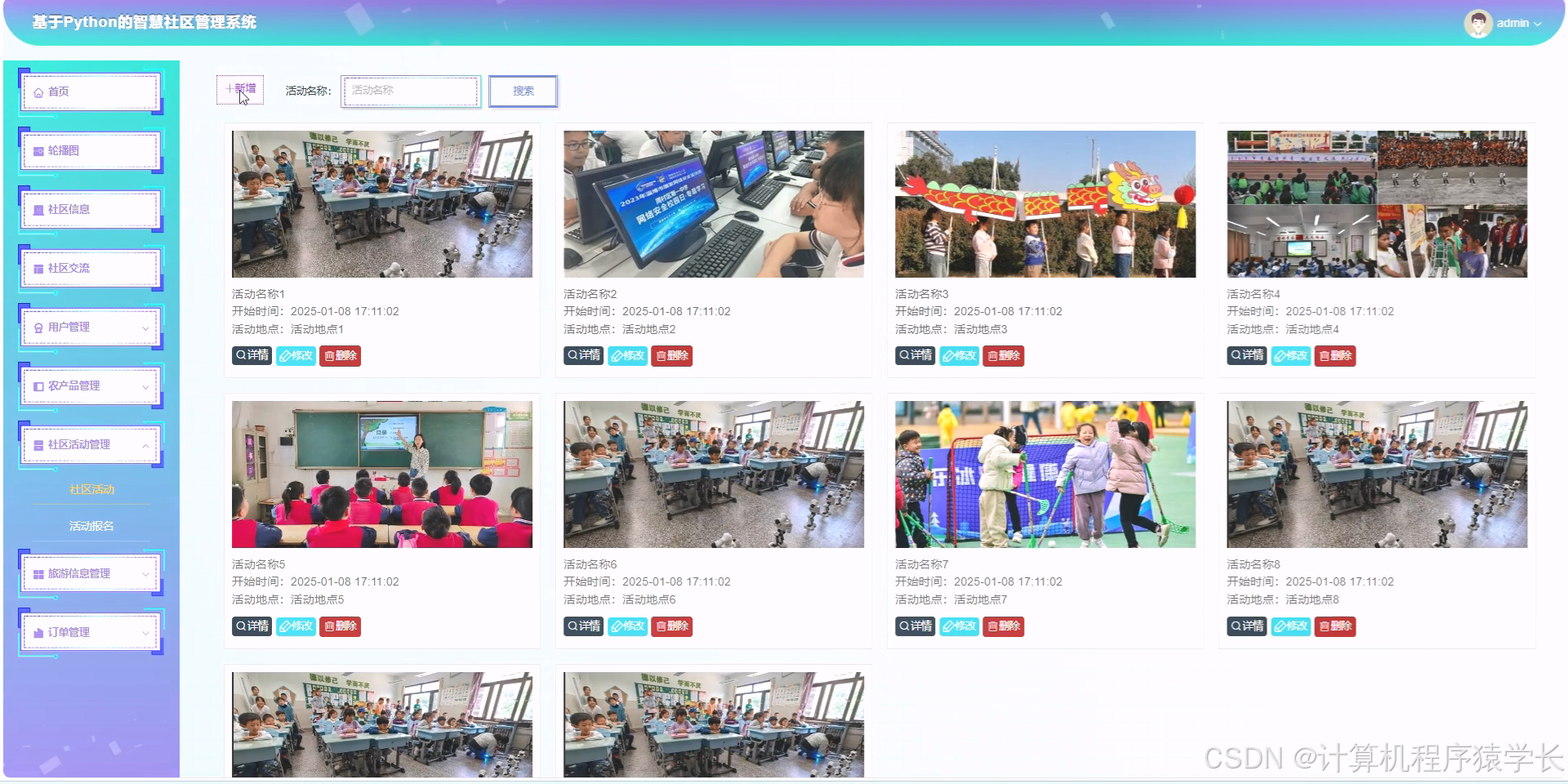View 详情 for 活动名称6
The image size is (1568, 784).
coord(583,626)
